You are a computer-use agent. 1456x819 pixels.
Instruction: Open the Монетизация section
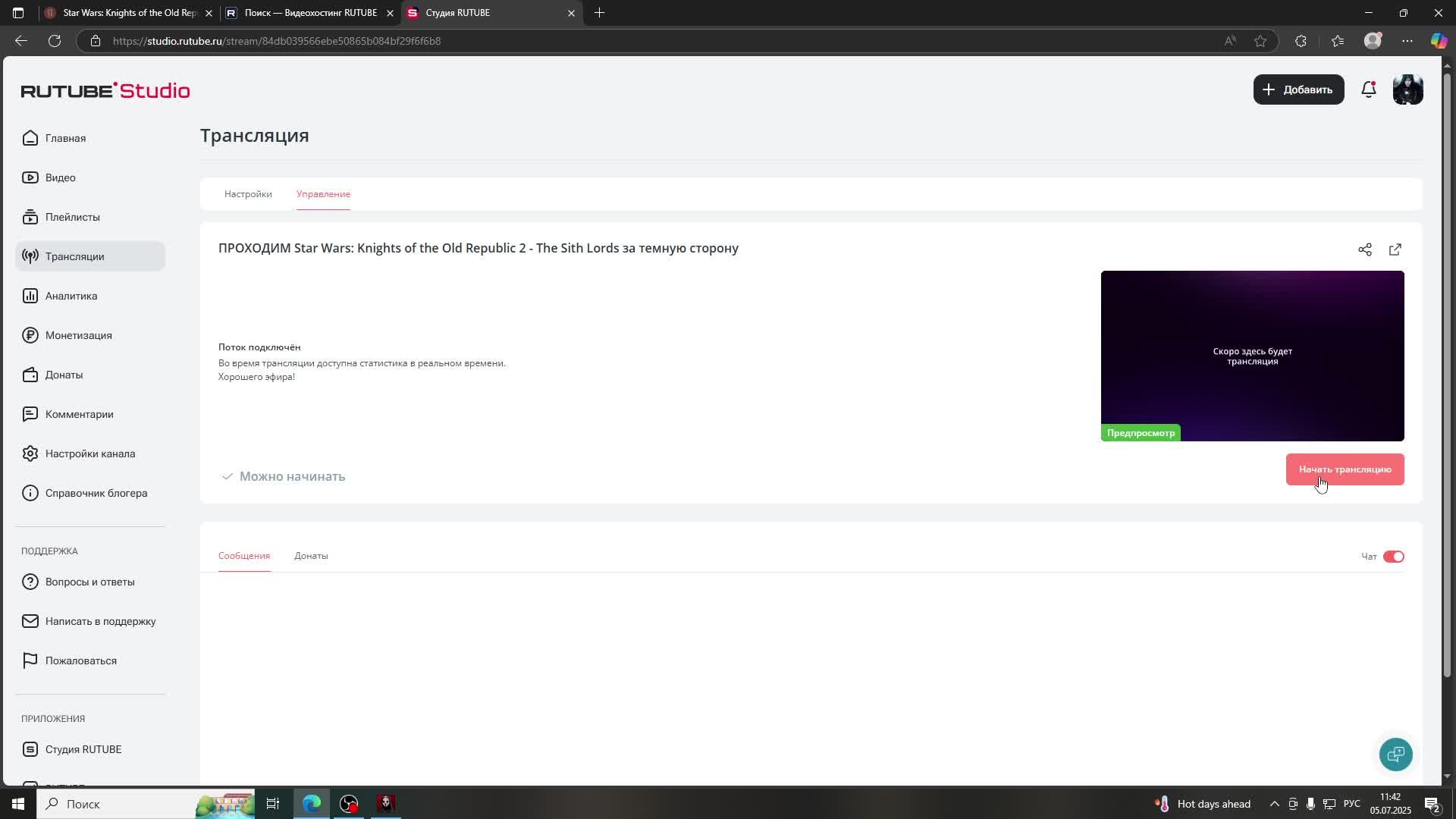(78, 335)
